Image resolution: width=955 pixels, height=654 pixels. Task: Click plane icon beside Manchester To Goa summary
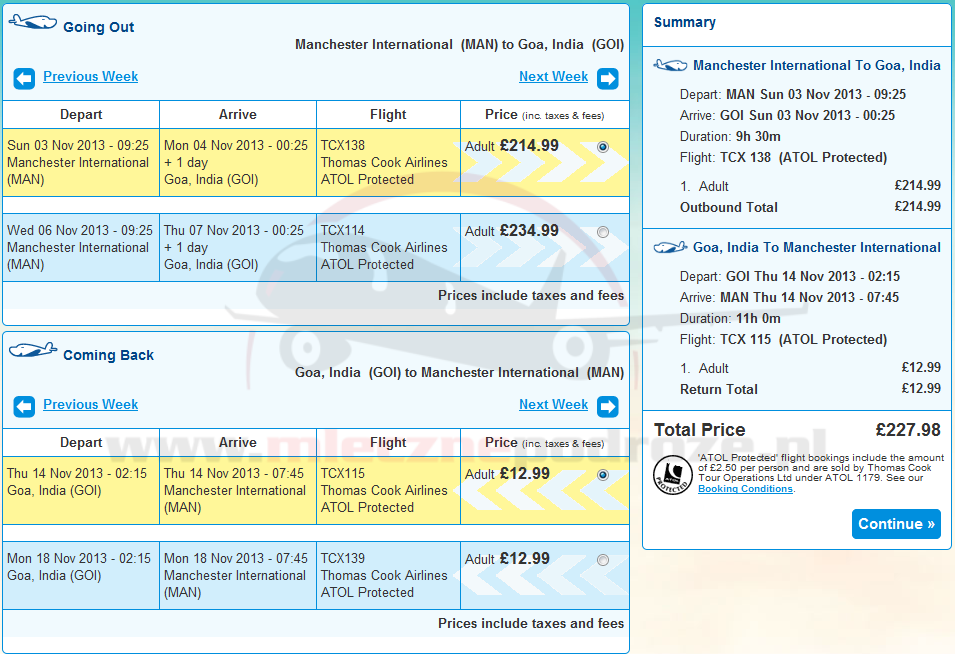[x=670, y=65]
